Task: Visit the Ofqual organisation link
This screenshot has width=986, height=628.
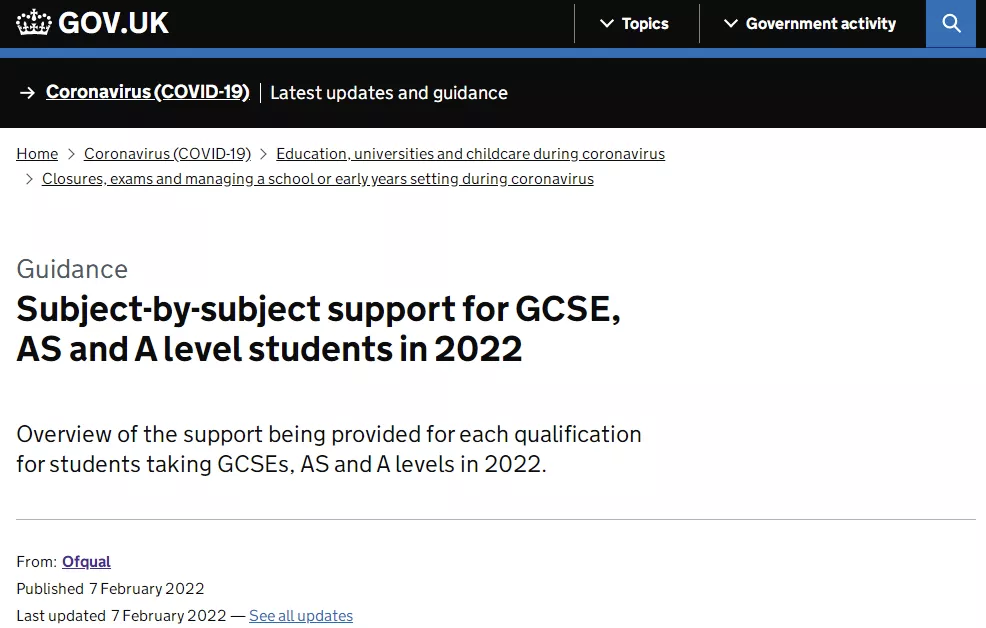Action: [86, 561]
